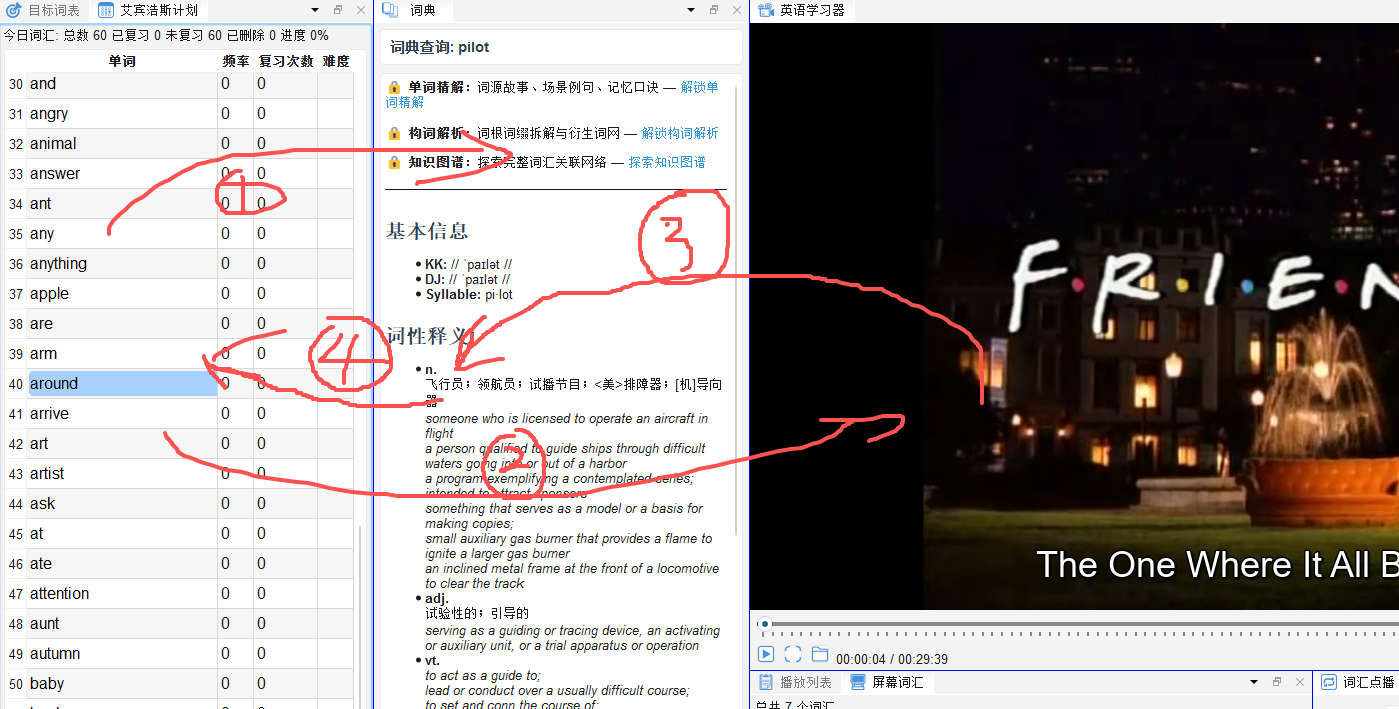Sort by the 单词 column header
Image resolution: width=1399 pixels, height=709 pixels.
(x=122, y=61)
